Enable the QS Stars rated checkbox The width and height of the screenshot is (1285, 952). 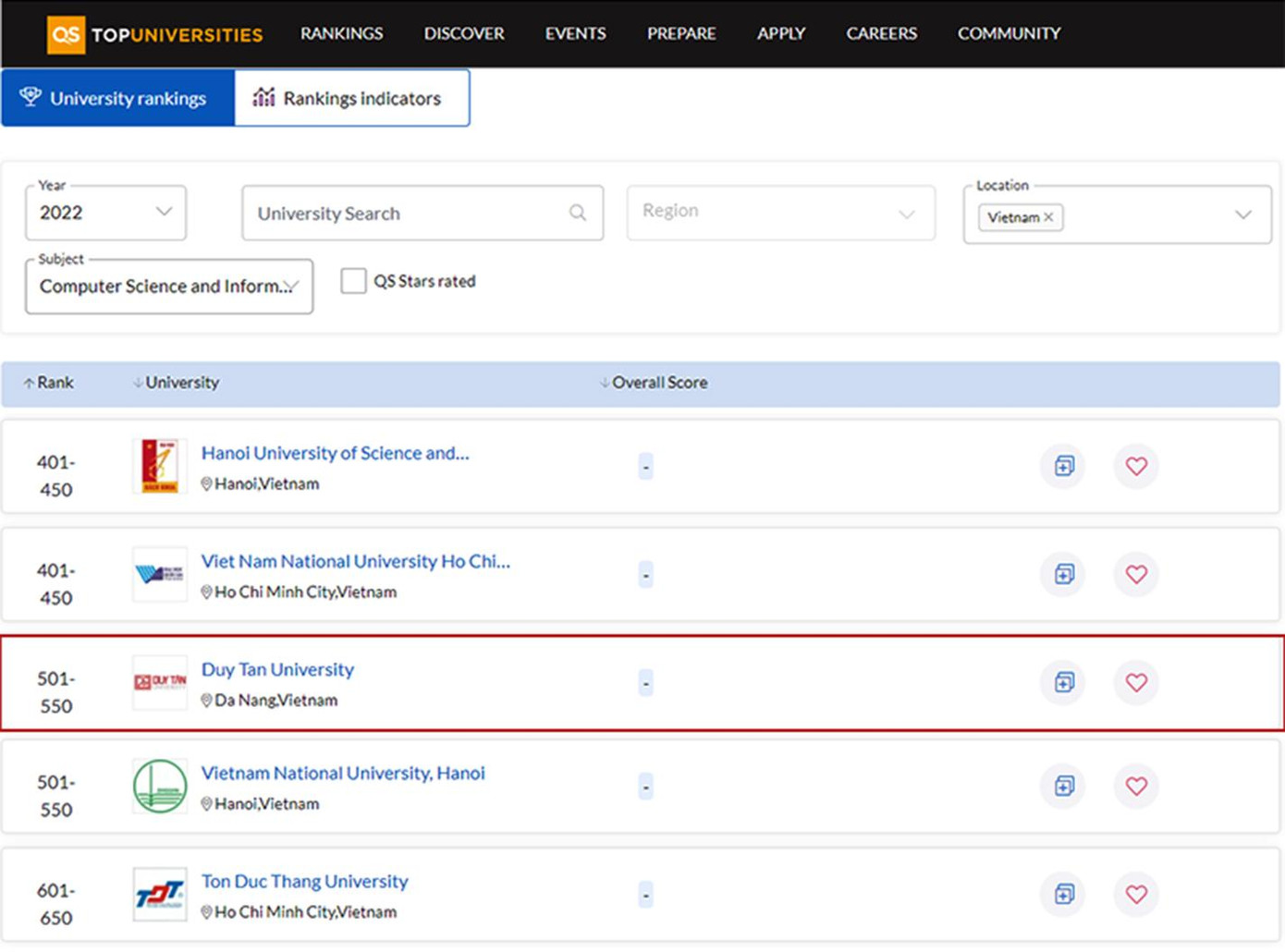[353, 281]
